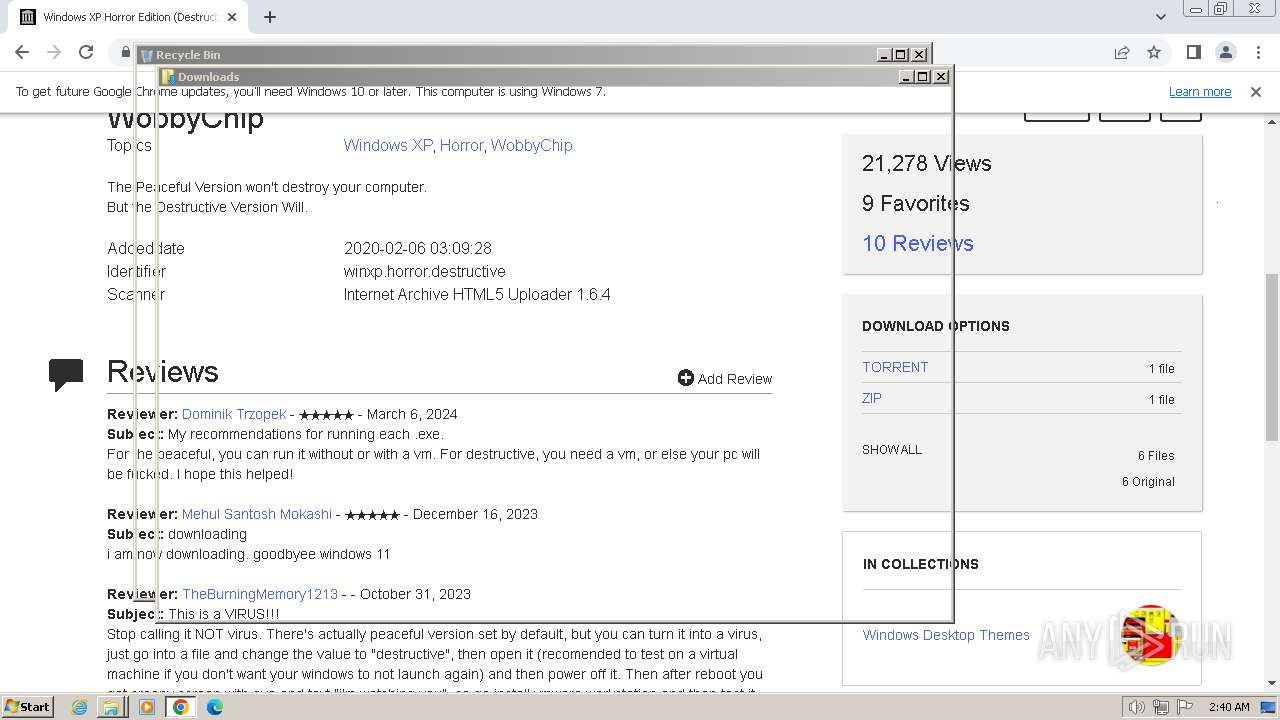The width and height of the screenshot is (1280, 720).
Task: Open the Horror topic link
Action: coord(461,145)
